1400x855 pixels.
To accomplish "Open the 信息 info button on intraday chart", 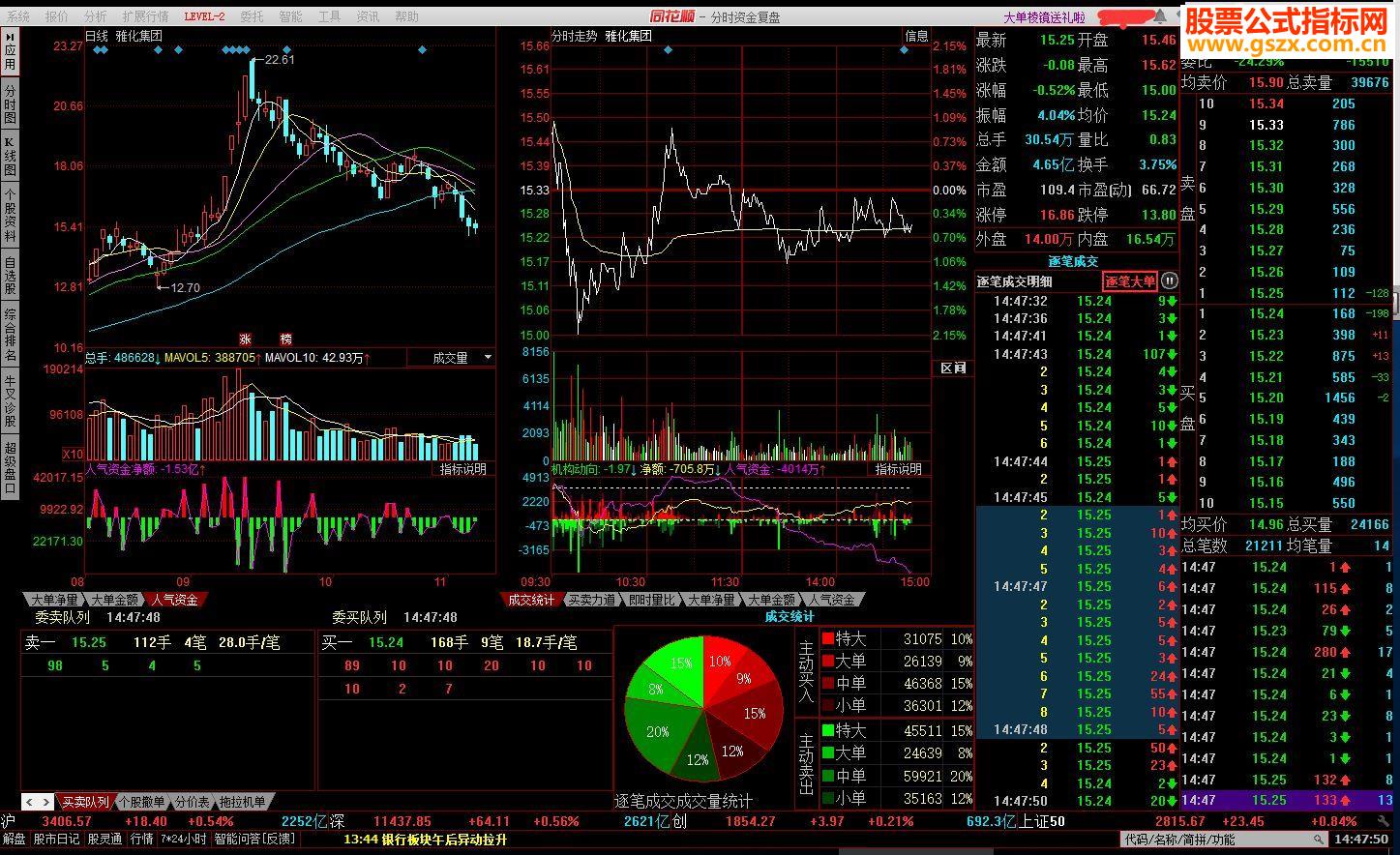I will tap(916, 36).
